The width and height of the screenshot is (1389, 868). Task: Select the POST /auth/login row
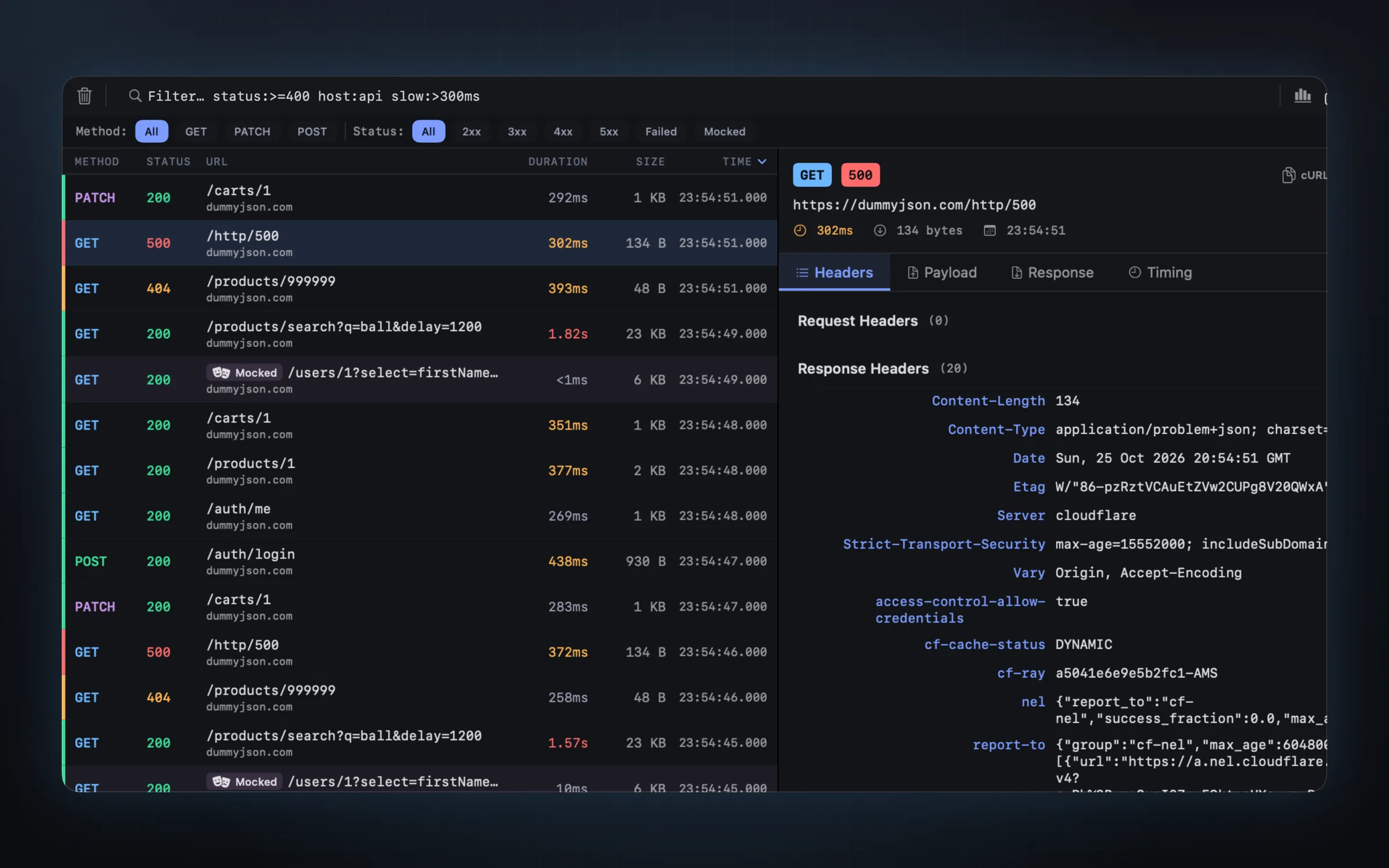[x=420, y=561]
